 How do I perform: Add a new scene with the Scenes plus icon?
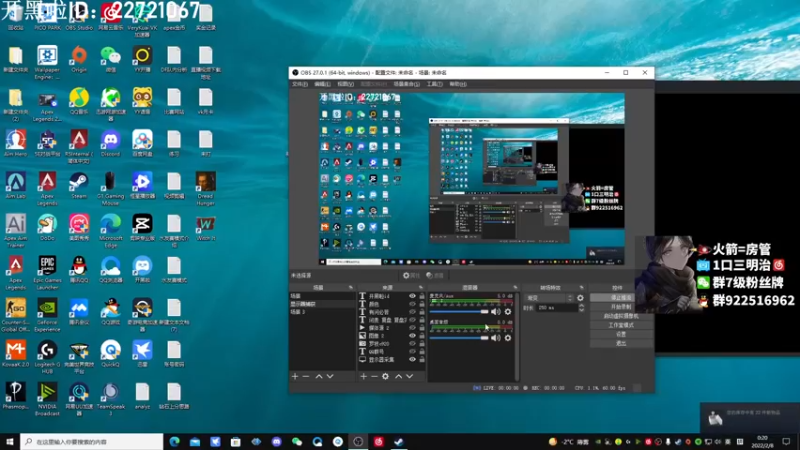tap(295, 377)
